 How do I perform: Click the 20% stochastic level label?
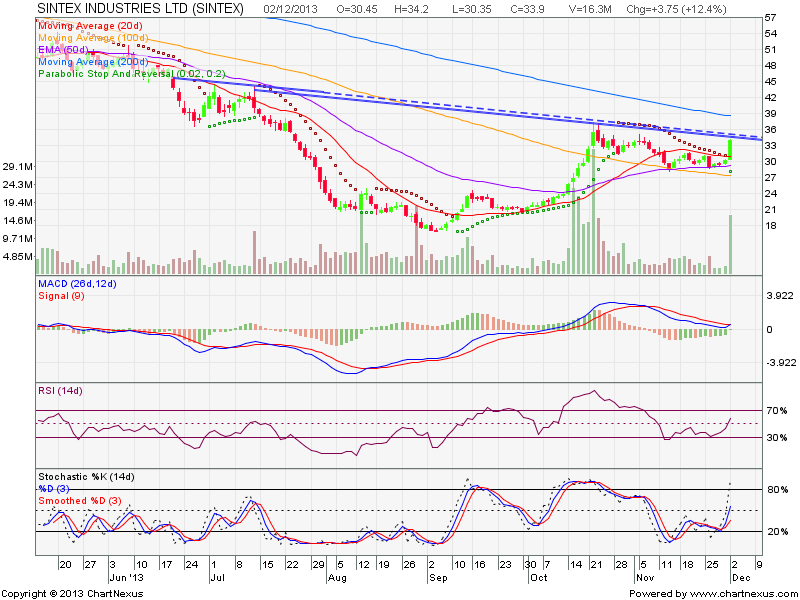(x=778, y=532)
